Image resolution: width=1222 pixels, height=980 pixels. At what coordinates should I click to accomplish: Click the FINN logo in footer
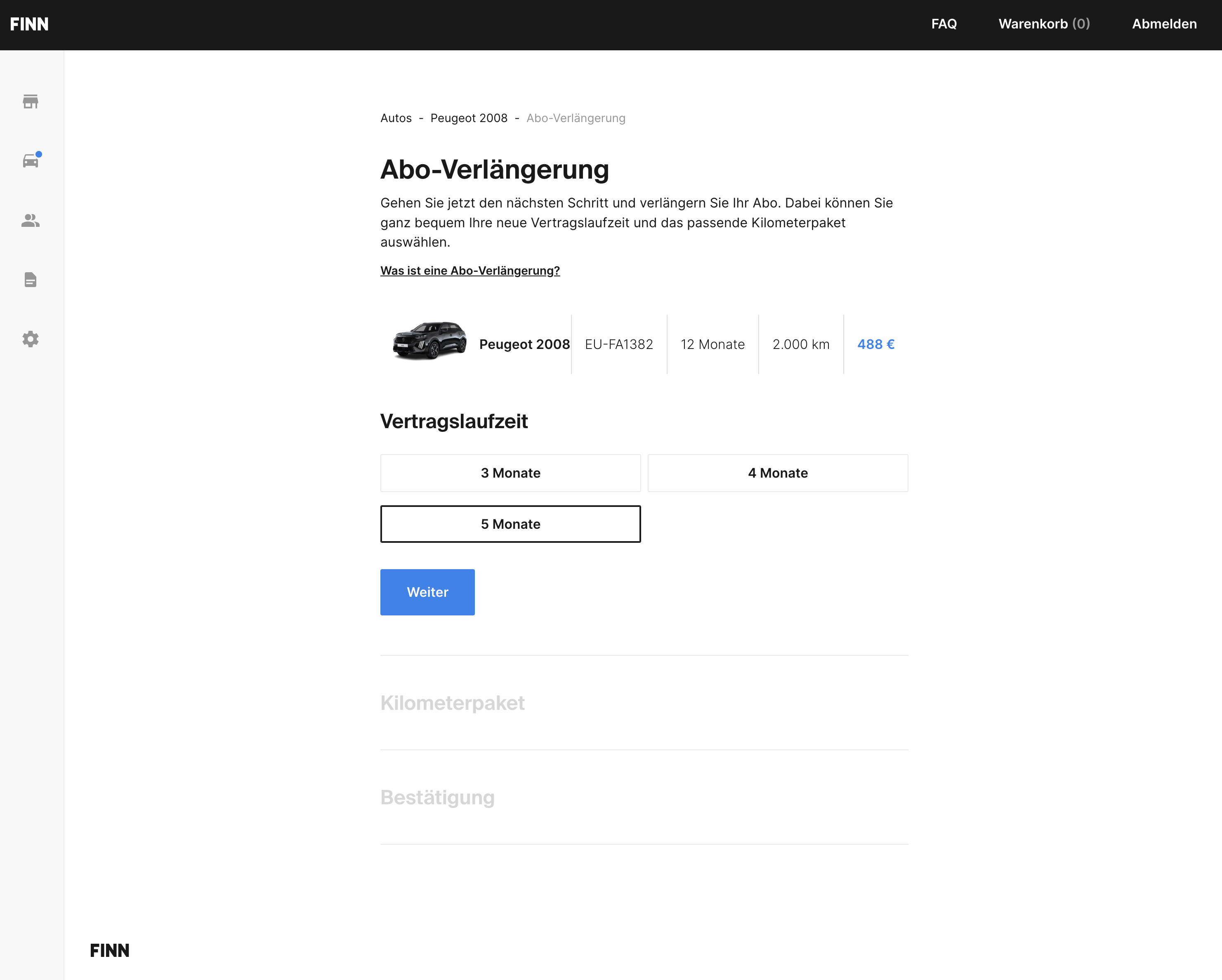109,951
